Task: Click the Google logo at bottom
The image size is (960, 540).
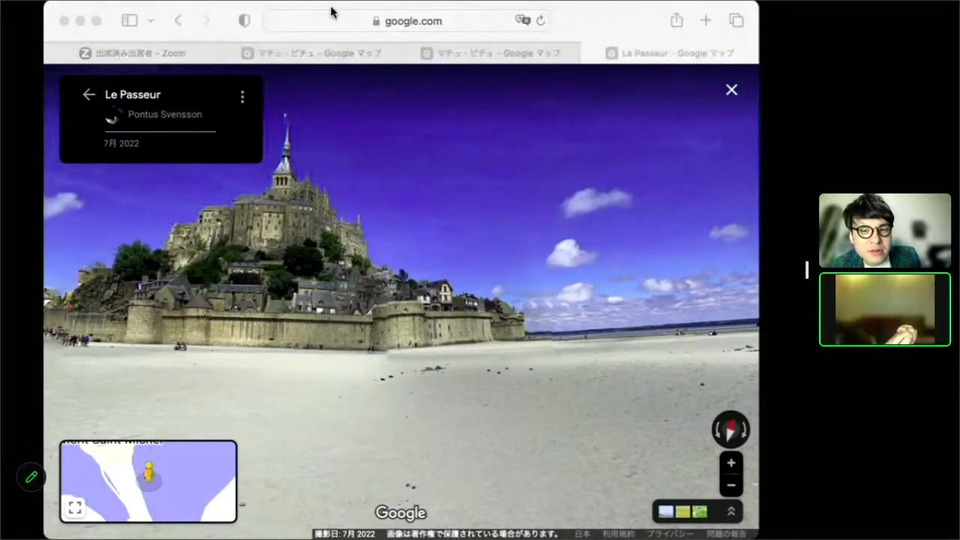Action: [401, 512]
